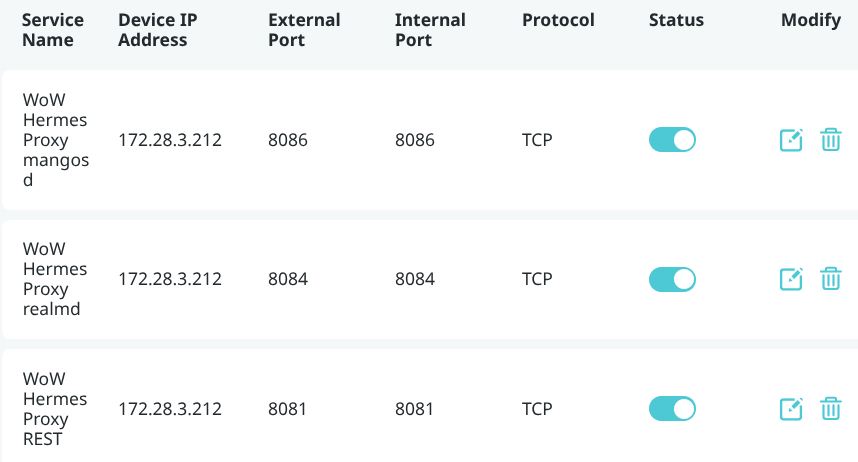
Task: Click the Internal Port column header
Action: [428, 30]
